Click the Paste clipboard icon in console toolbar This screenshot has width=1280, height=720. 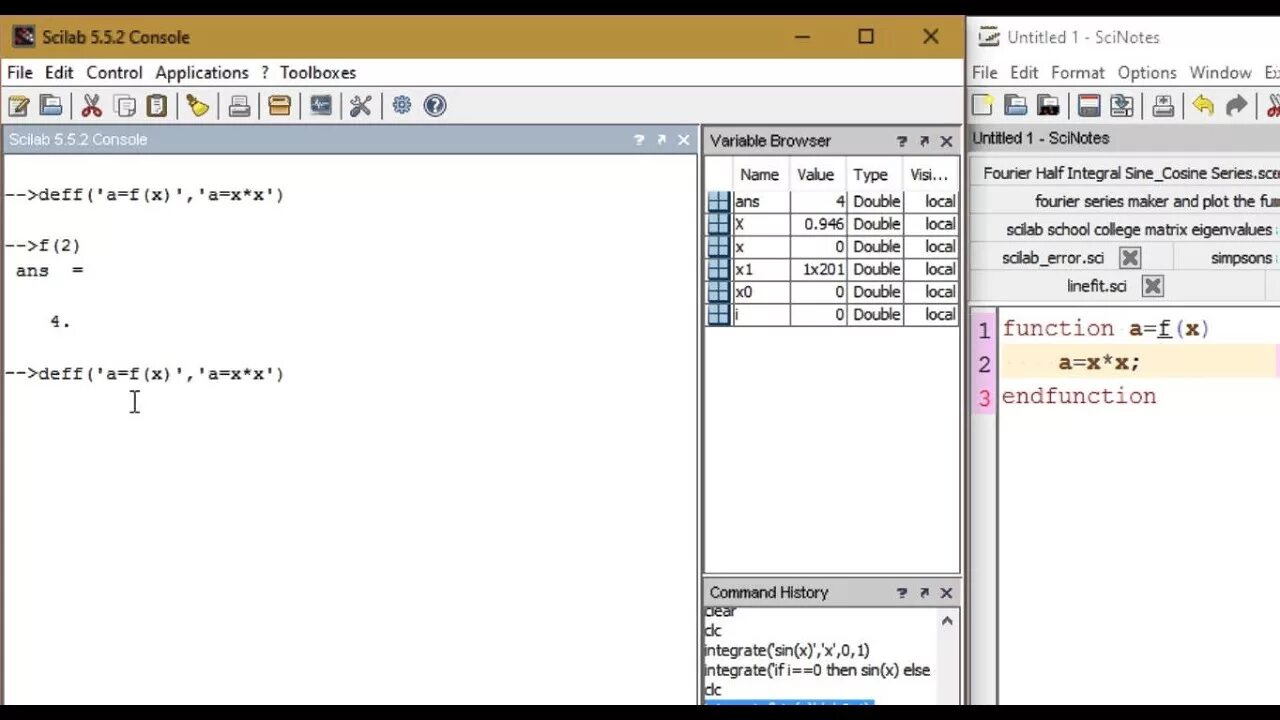point(157,105)
